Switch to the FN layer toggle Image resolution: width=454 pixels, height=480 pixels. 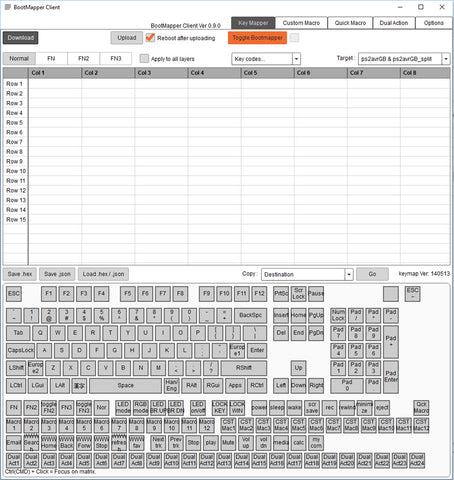coord(51,58)
